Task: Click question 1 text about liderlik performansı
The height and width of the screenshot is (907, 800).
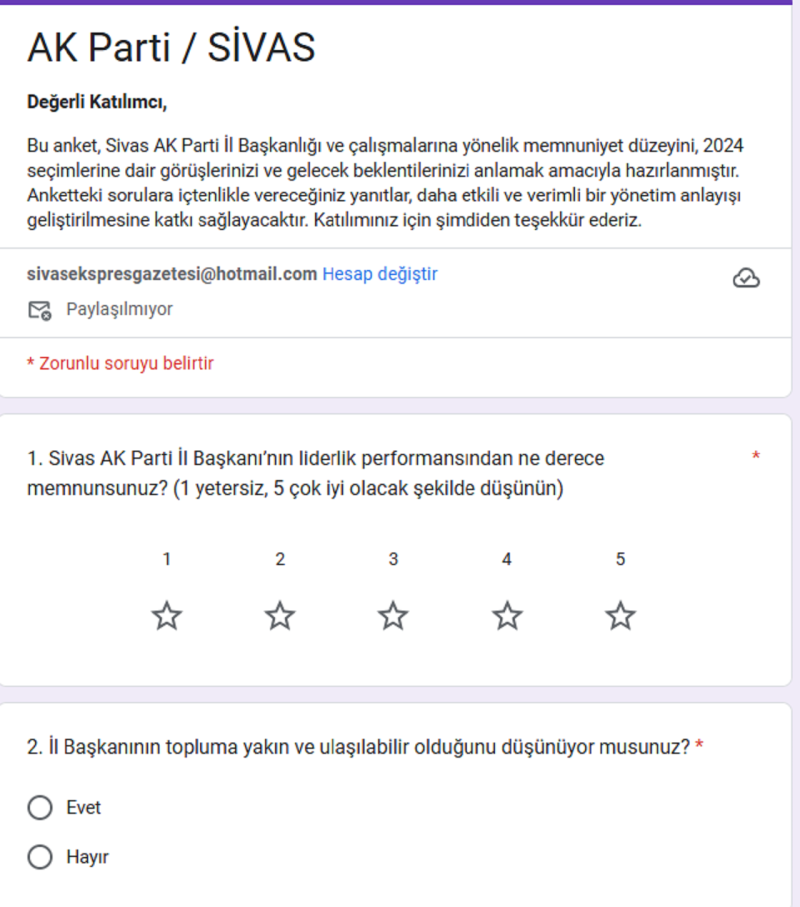Action: [315, 474]
